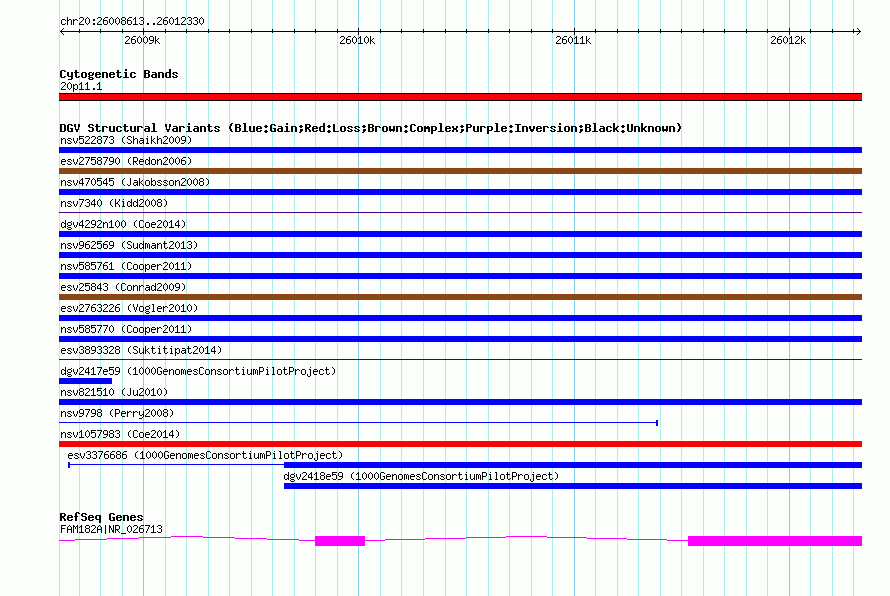Click FAM182A|NR_026713 gene label
This screenshot has height=596, width=890.
(111, 530)
